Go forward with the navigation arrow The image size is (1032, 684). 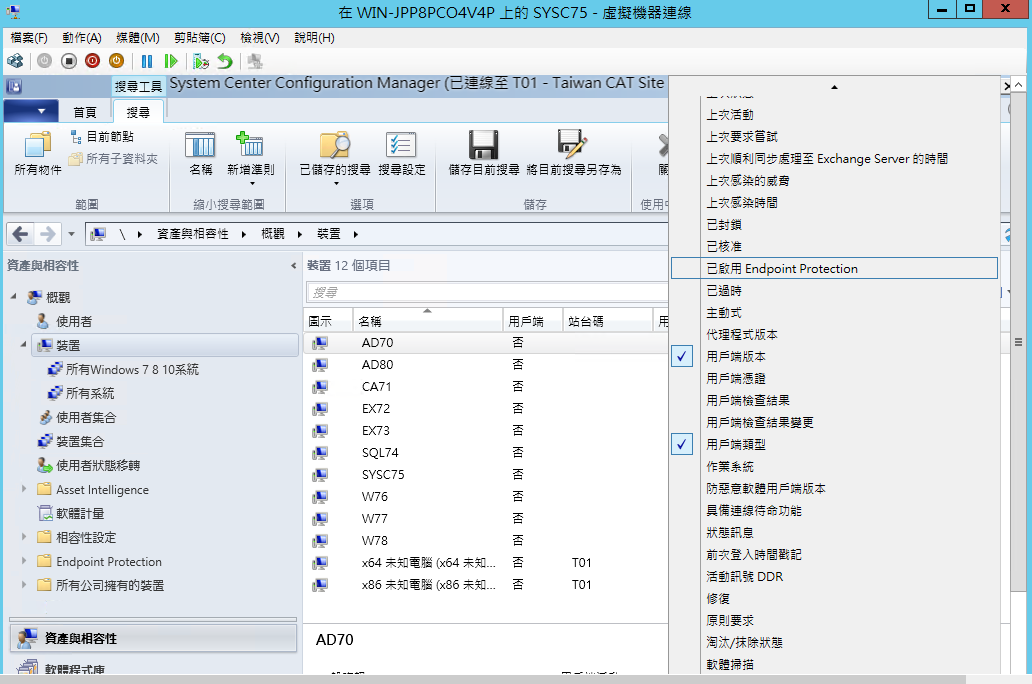point(47,234)
